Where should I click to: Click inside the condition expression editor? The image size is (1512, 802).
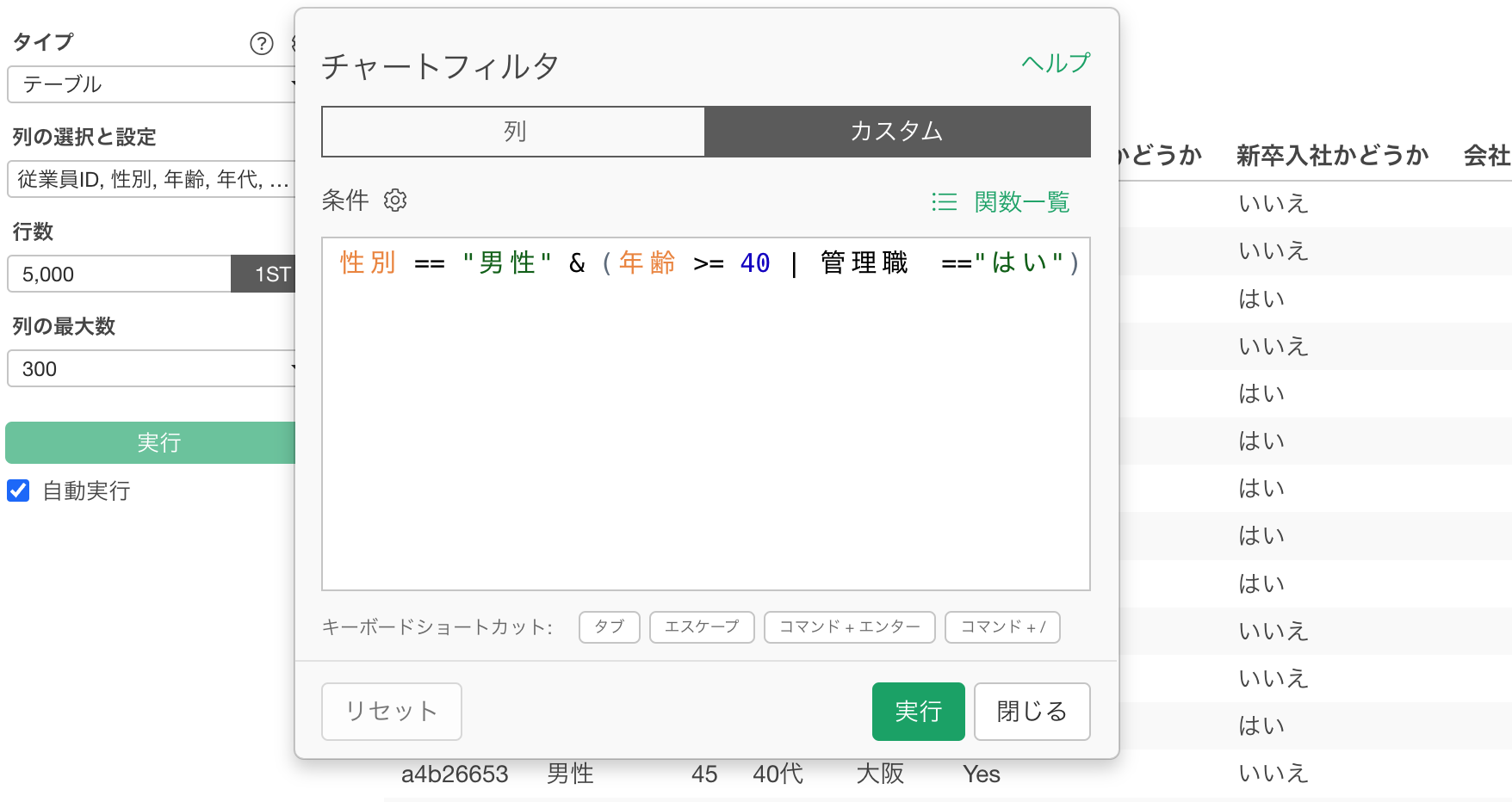705,430
